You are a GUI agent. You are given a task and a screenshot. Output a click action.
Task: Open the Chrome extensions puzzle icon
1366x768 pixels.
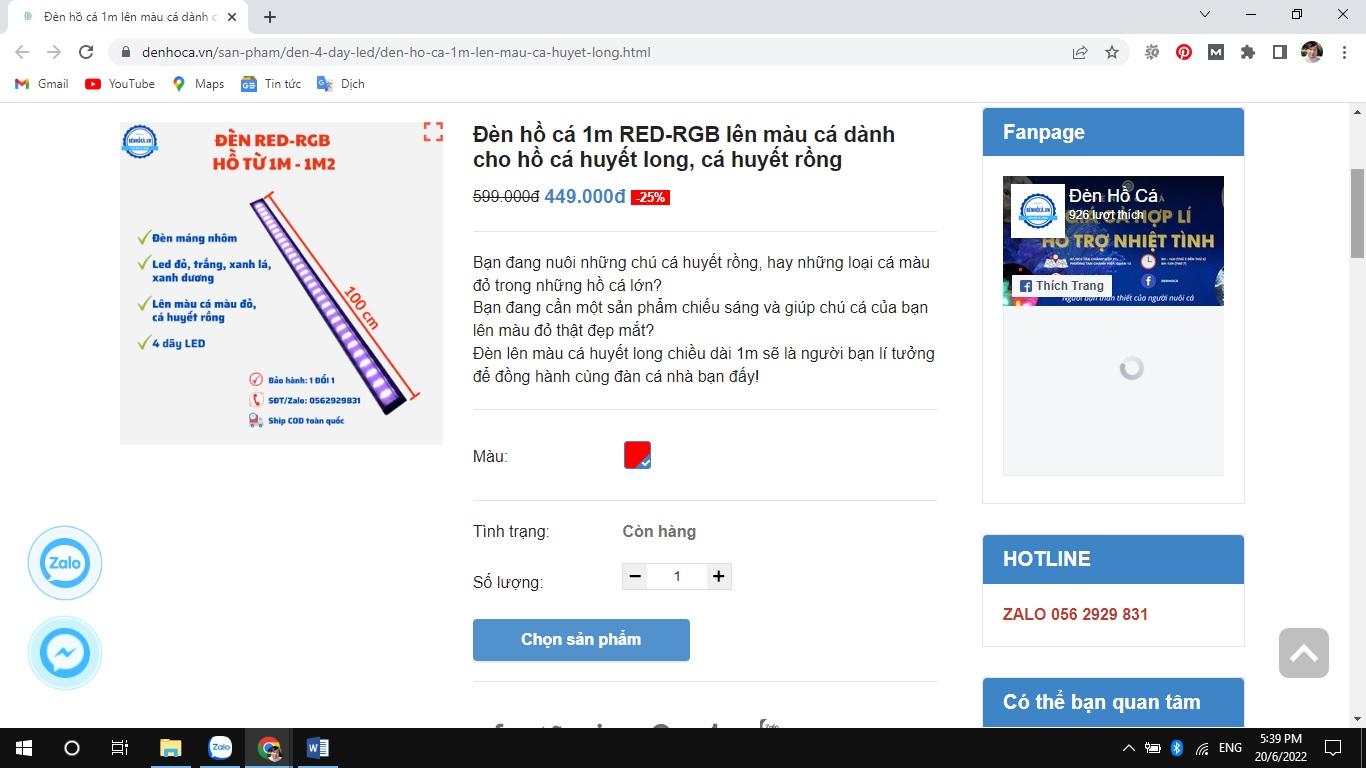(x=1247, y=52)
